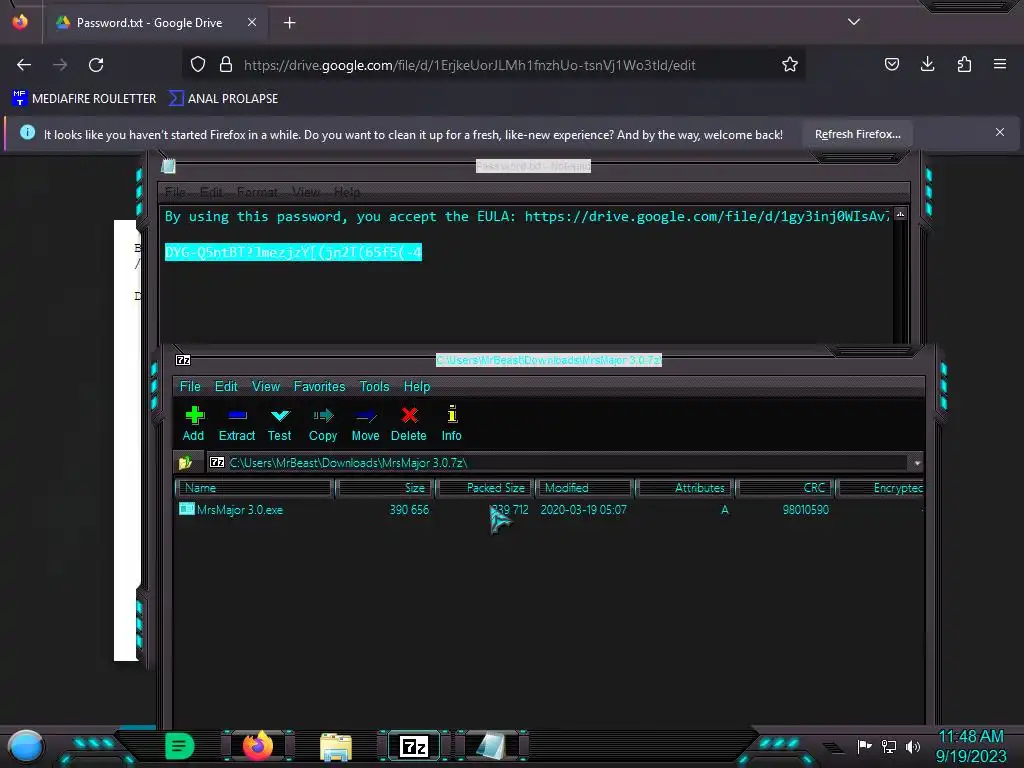Sort by the Encrypted column header

click(880, 488)
